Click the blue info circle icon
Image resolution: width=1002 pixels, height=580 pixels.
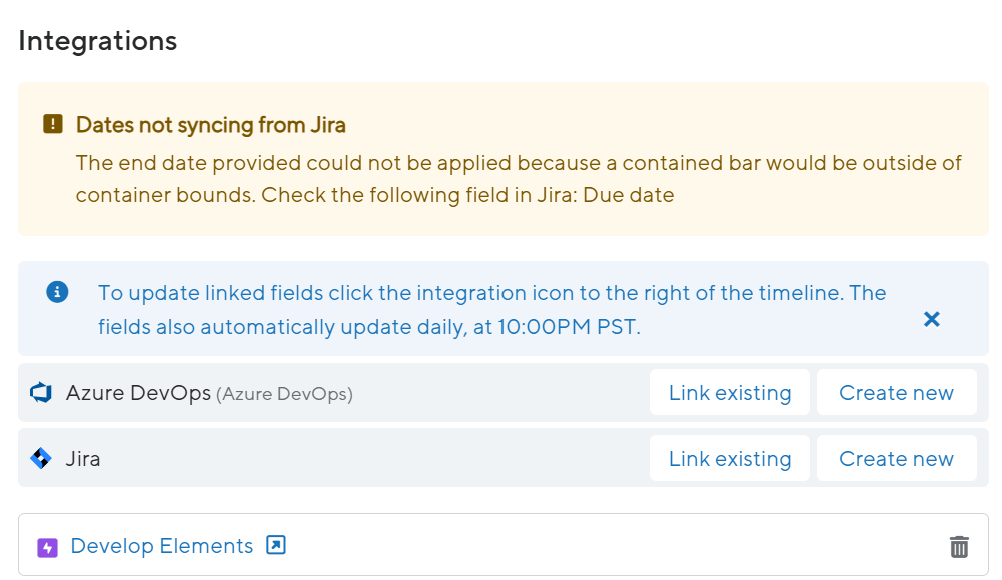coord(57,292)
